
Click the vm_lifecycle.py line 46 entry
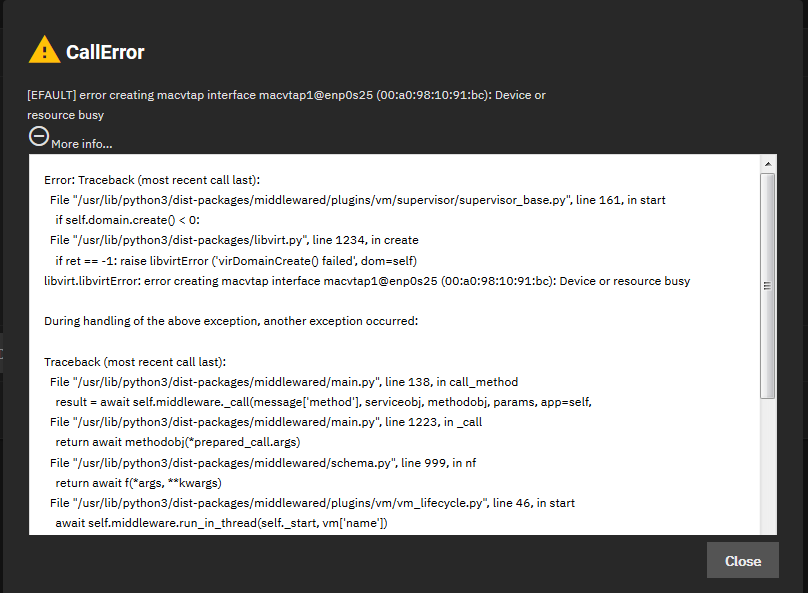click(312, 502)
